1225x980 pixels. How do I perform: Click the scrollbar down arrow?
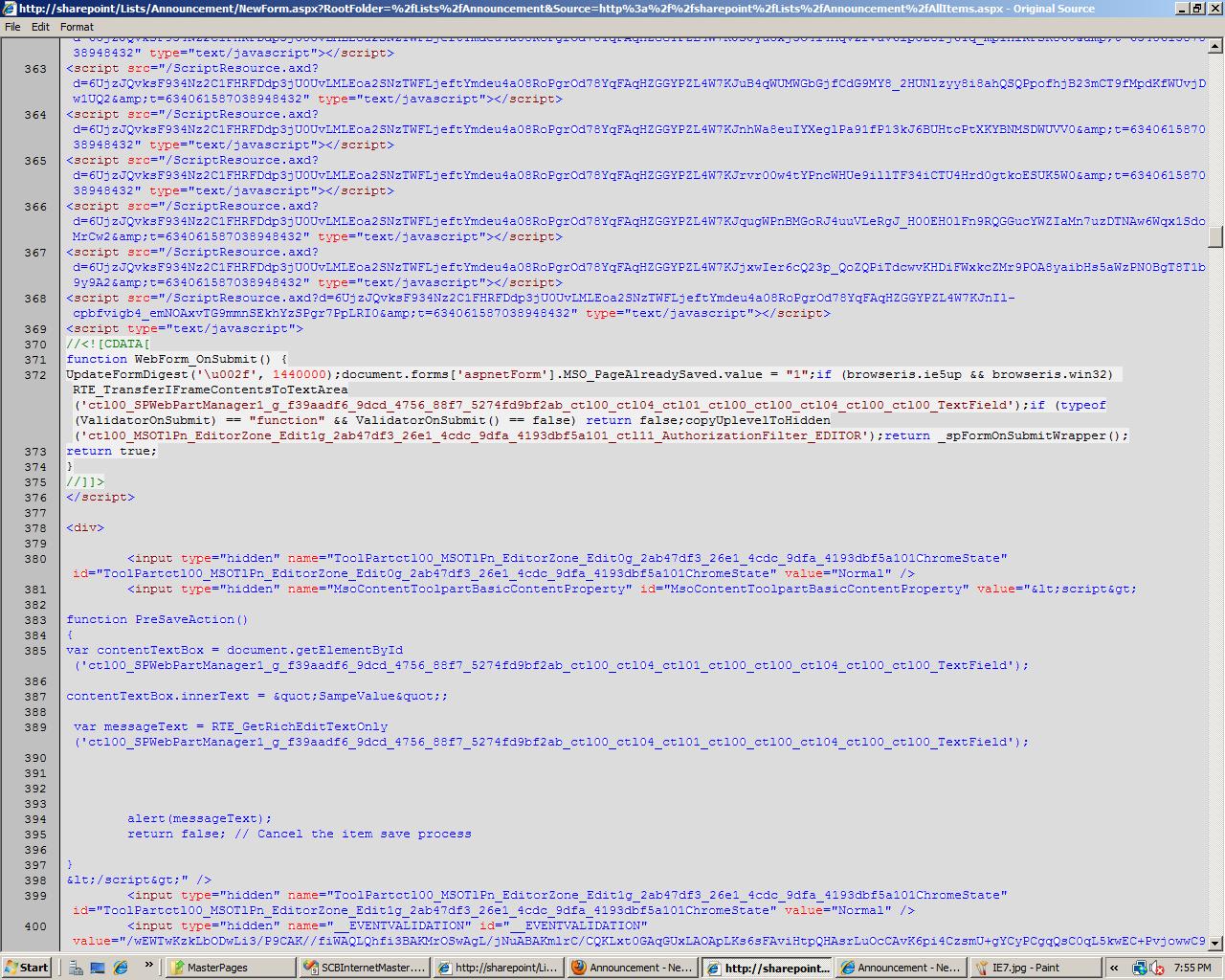click(1215, 943)
